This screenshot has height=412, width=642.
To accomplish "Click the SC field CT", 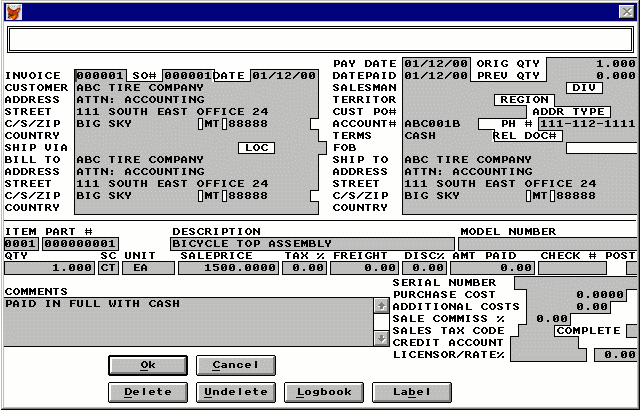I will coord(109,268).
